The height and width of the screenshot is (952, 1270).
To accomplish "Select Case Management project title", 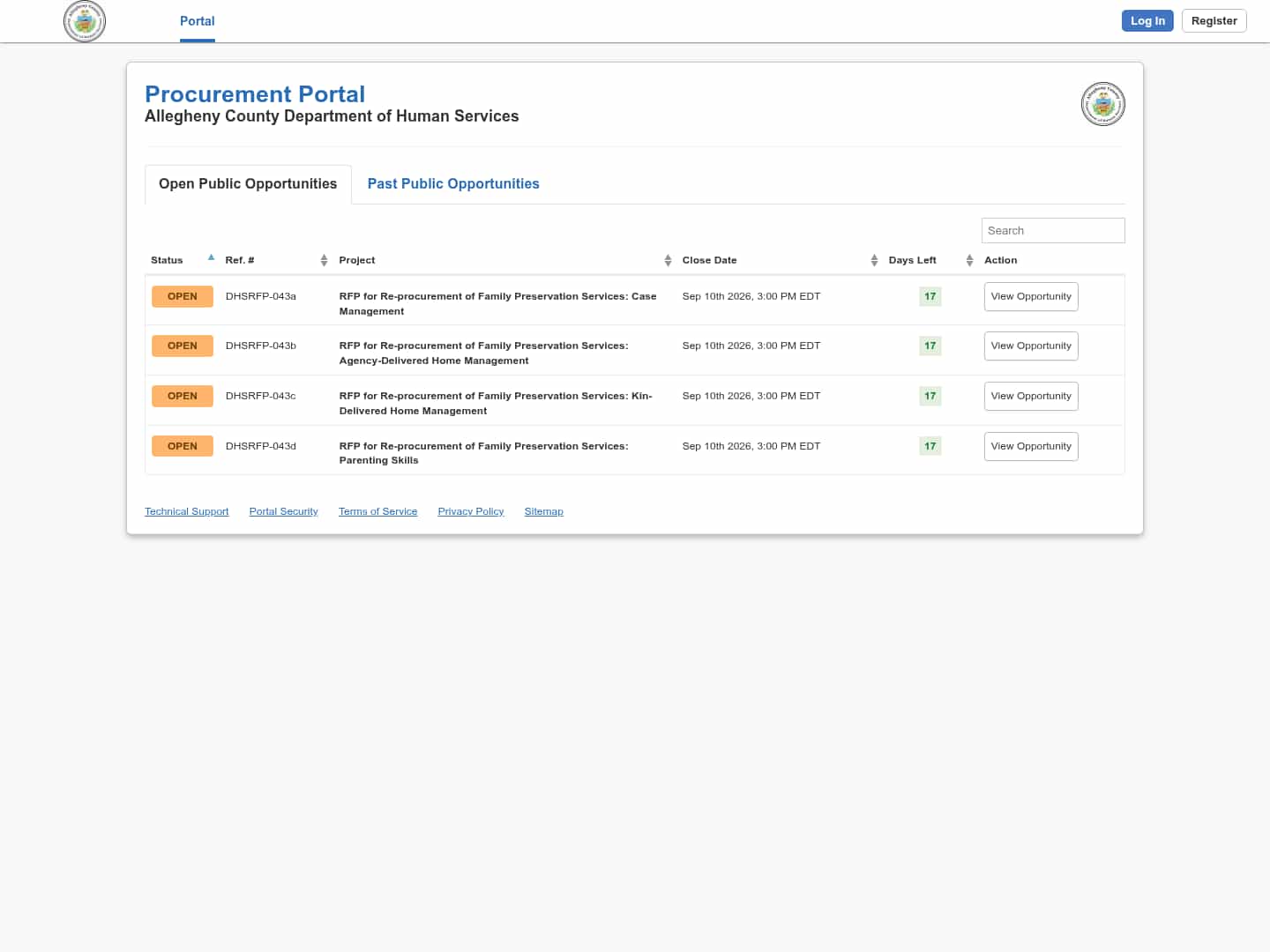I will (497, 303).
